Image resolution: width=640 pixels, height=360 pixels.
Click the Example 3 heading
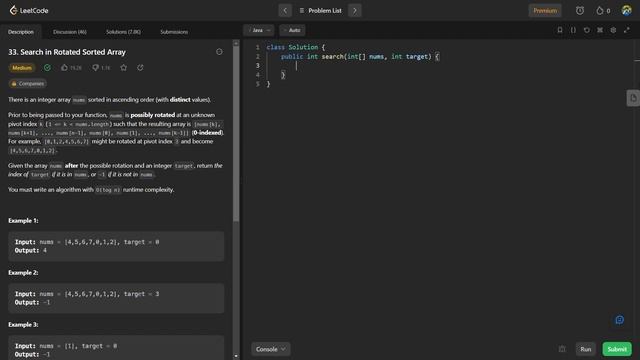[x=23, y=324]
